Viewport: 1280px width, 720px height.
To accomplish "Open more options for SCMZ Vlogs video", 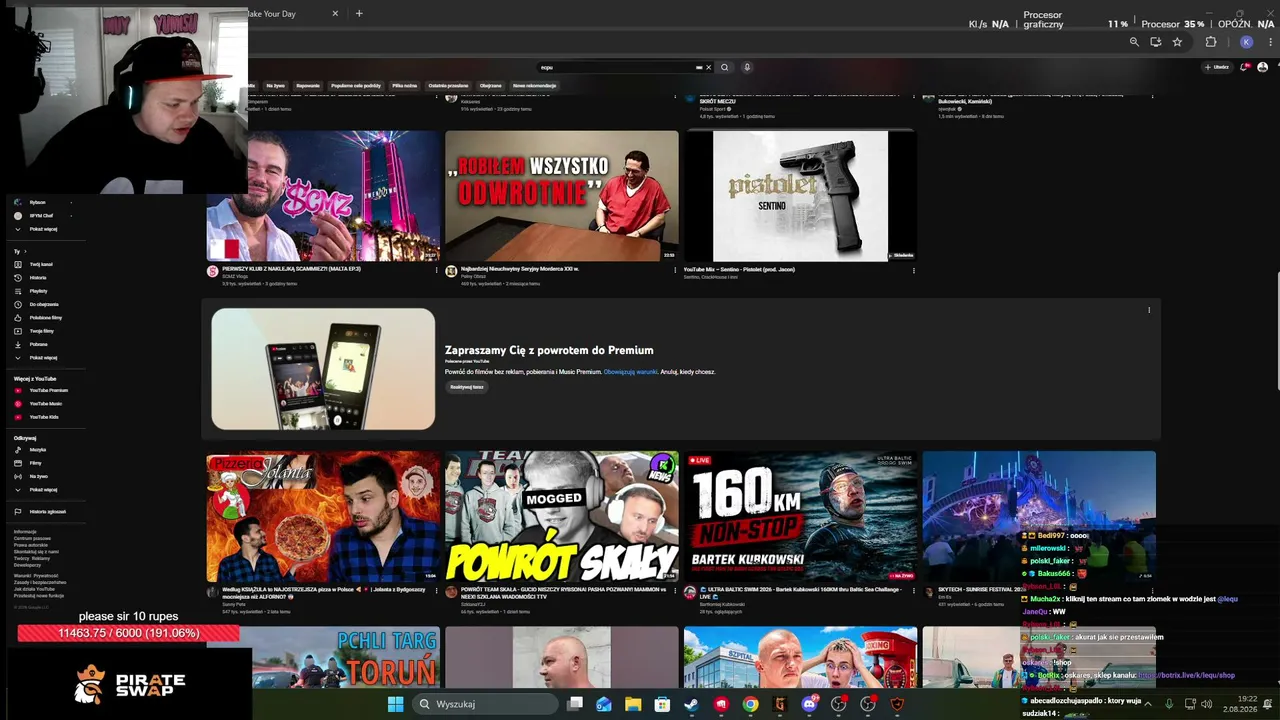I will click(x=436, y=270).
